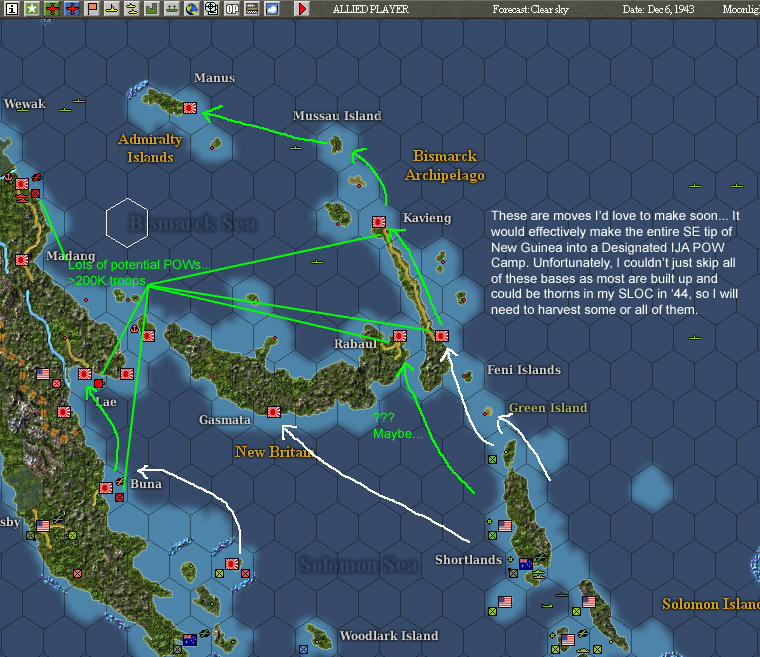Select the Australian flag base at Shortlands

526,564
